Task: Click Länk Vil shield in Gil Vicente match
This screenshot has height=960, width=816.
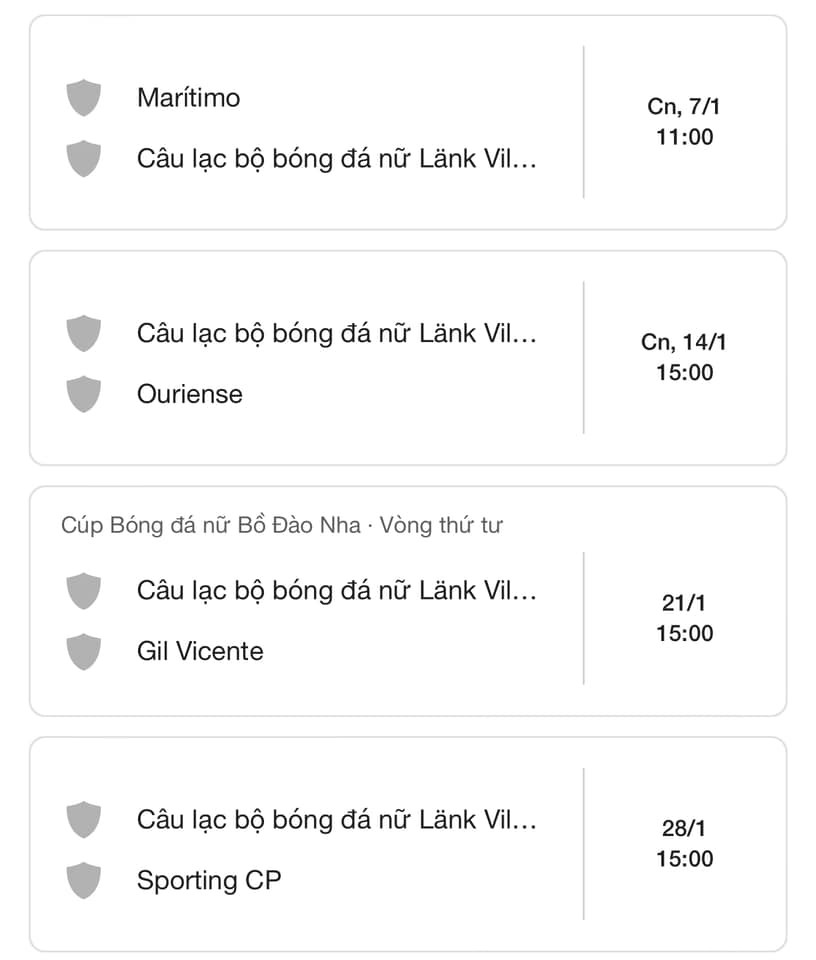Action: [83, 591]
